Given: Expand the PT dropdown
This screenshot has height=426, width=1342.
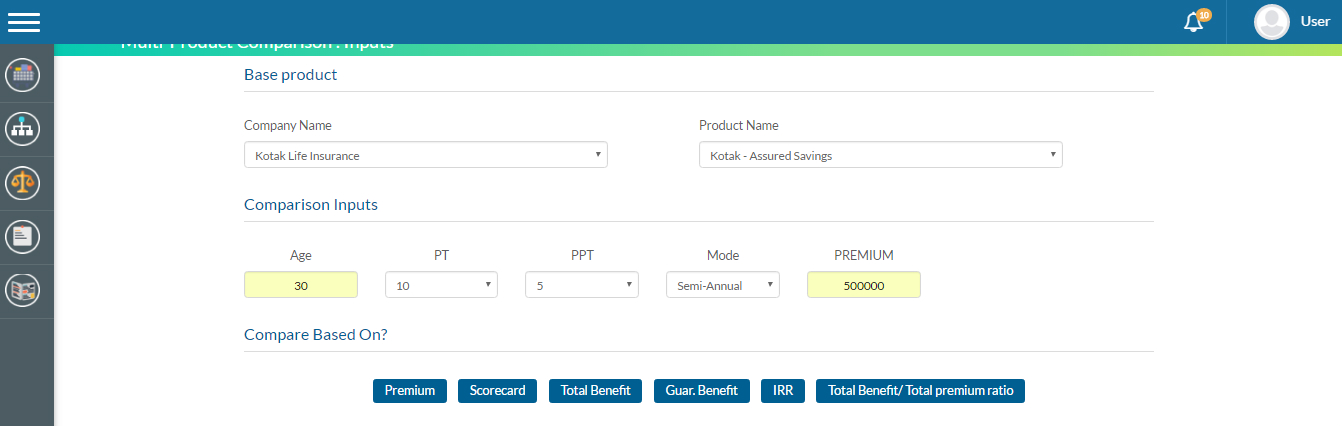Looking at the screenshot, I should pyautogui.click(x=441, y=285).
